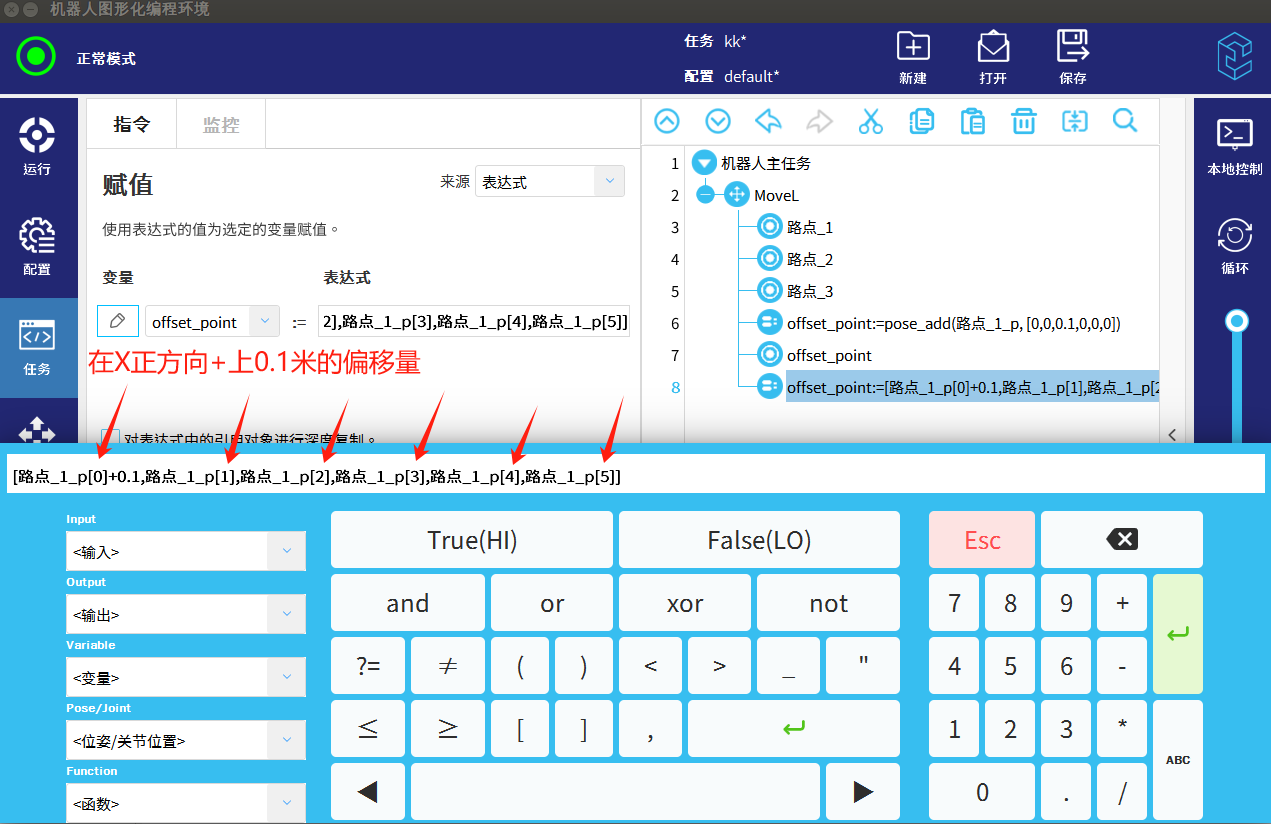Click the move-up circle arrow icon

(667, 122)
